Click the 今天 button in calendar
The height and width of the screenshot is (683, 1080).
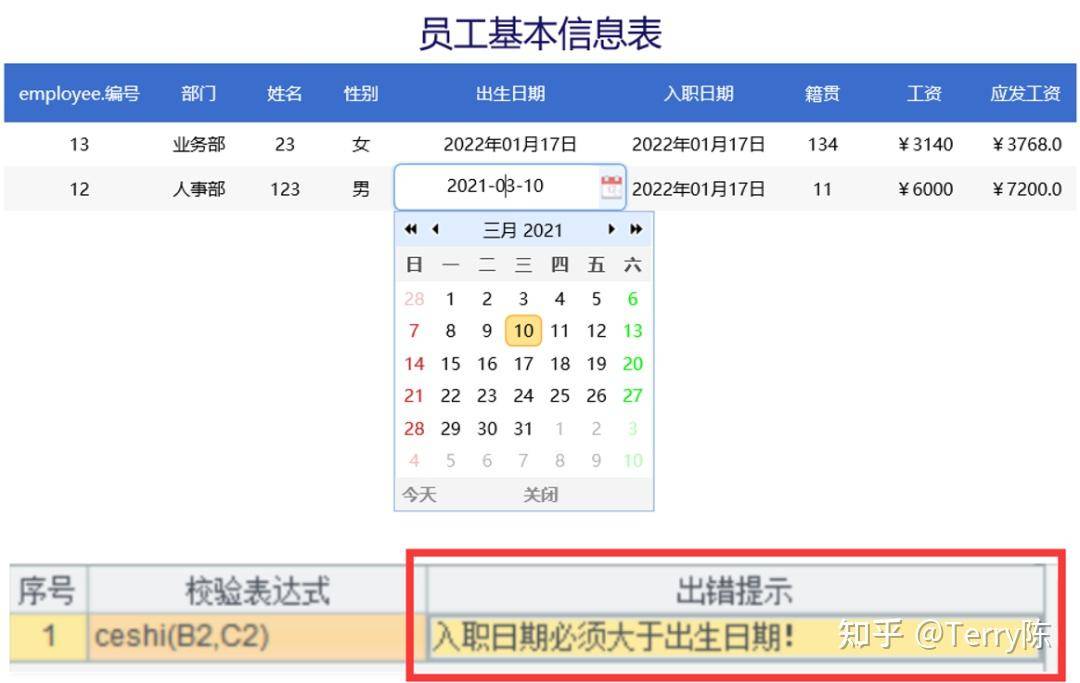coord(419,494)
